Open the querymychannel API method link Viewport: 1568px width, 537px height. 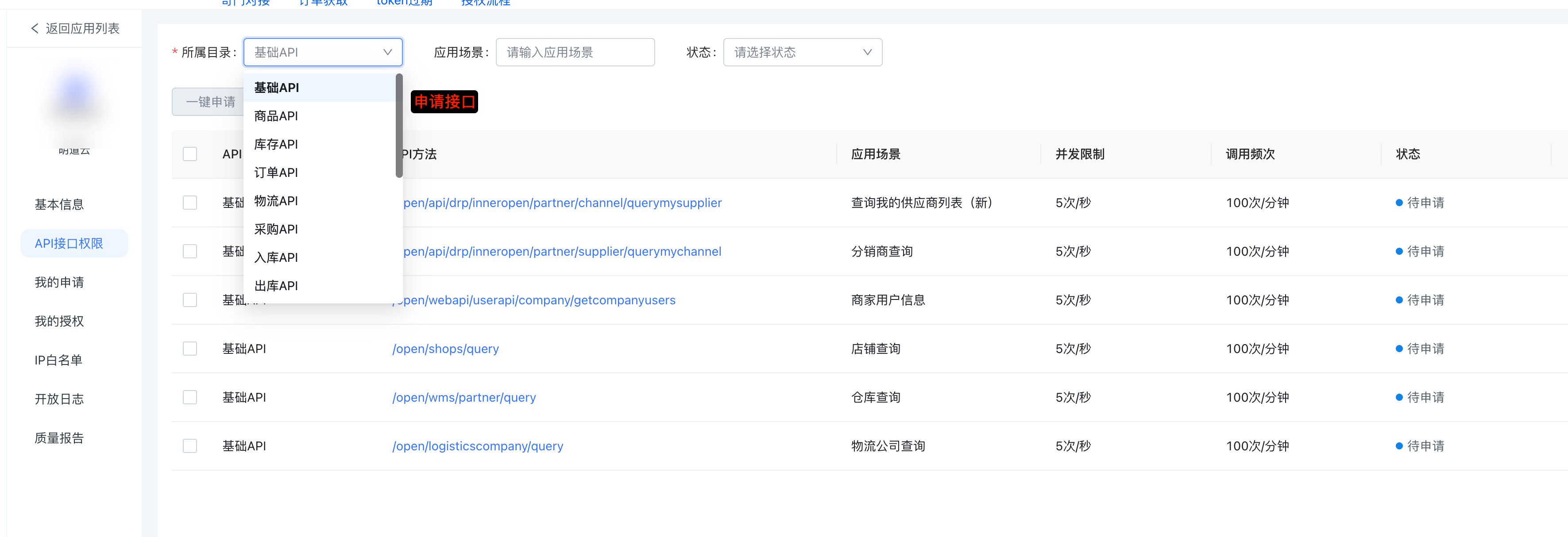pyautogui.click(x=562, y=251)
